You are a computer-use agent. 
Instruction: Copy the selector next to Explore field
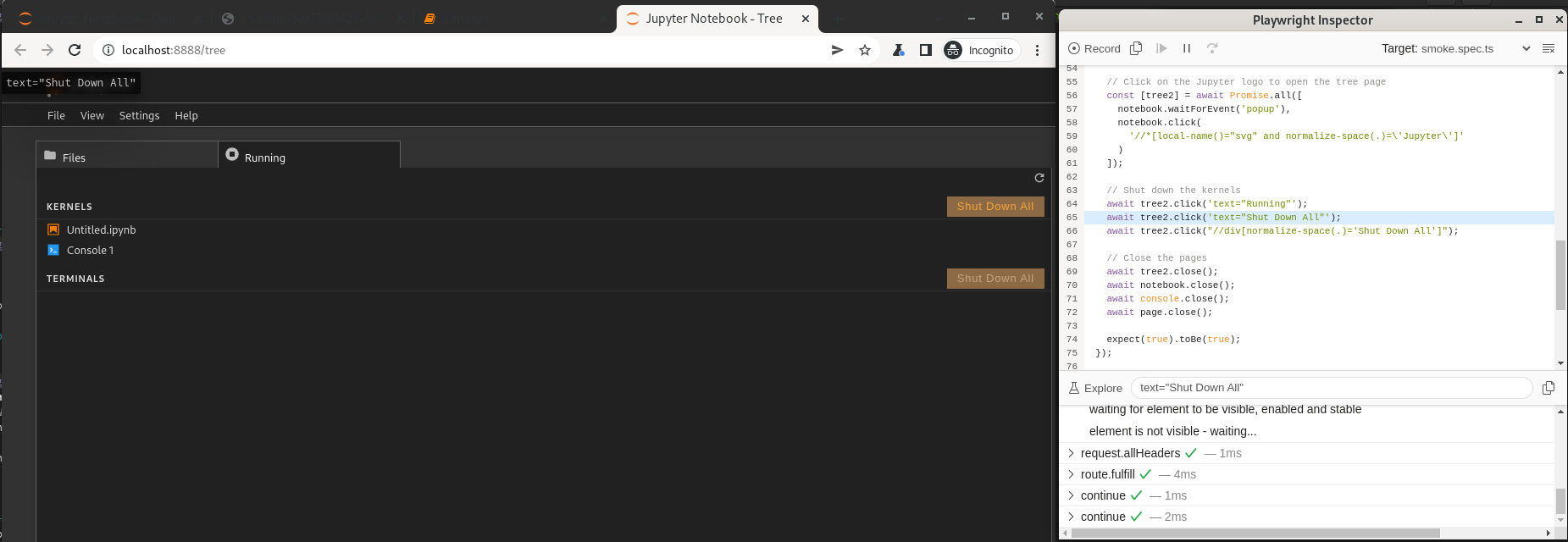pyautogui.click(x=1549, y=388)
